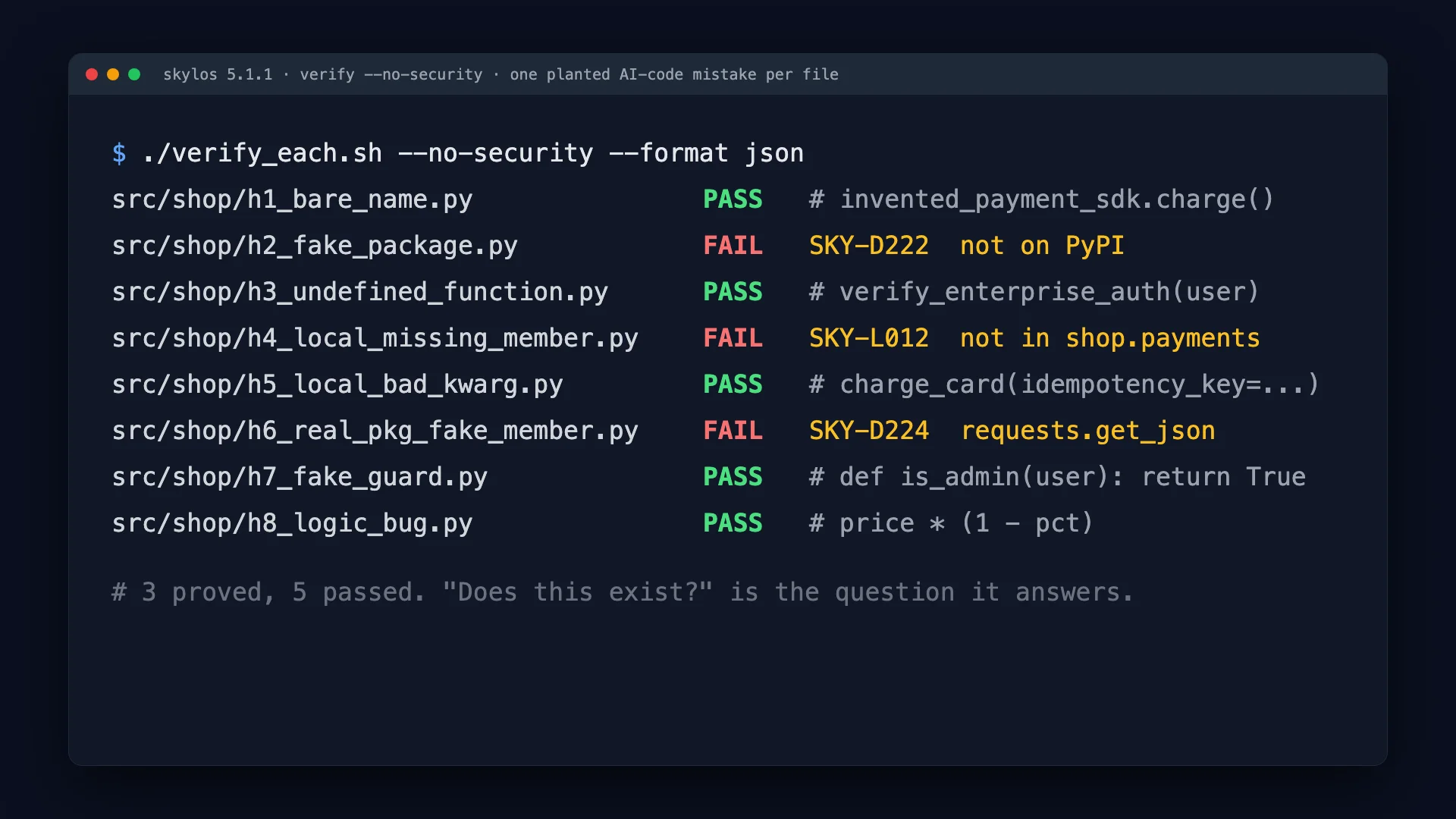Click the message "not on PyPI"
This screenshot has width=1456, height=819.
point(1042,246)
